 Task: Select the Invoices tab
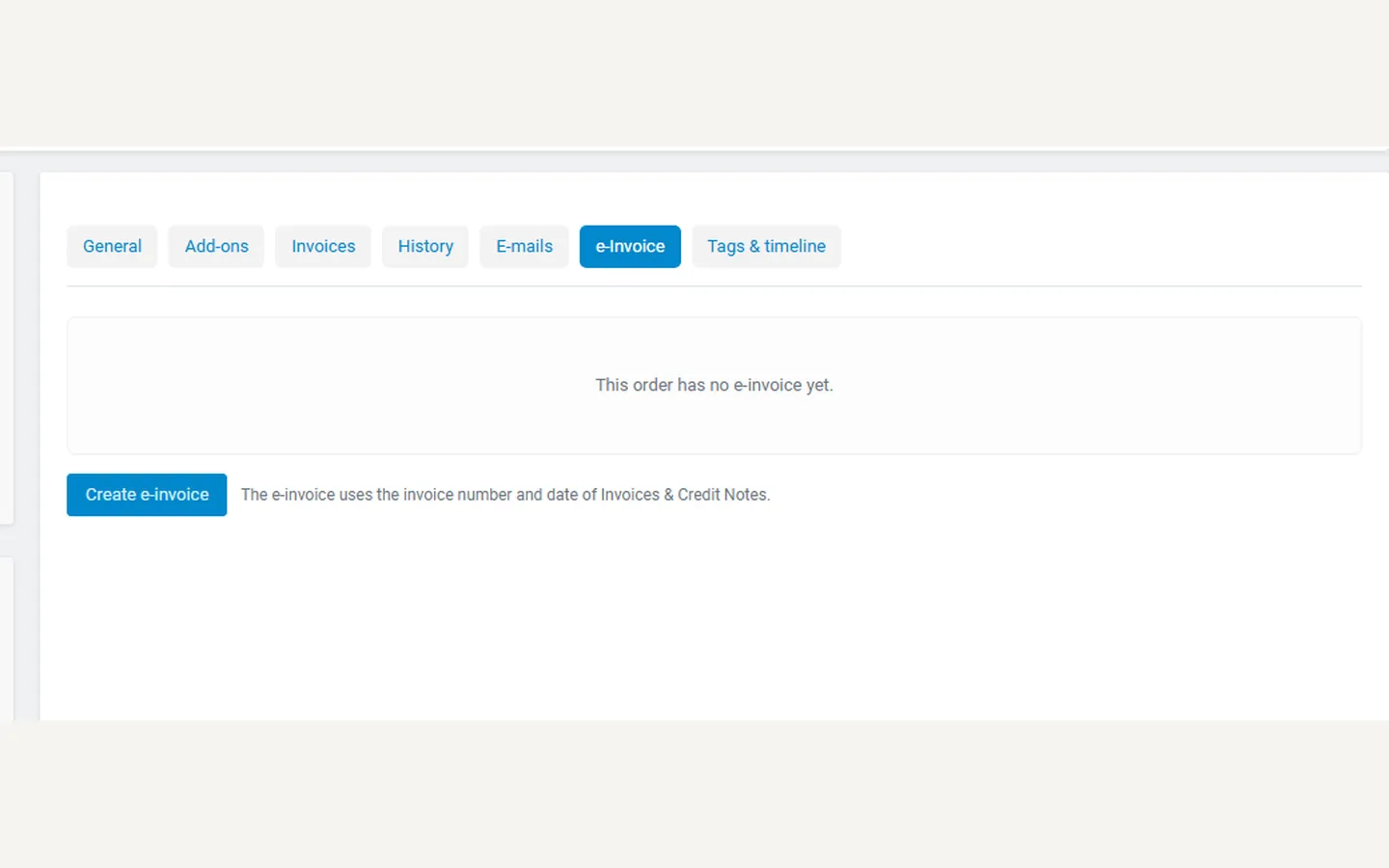(x=323, y=247)
